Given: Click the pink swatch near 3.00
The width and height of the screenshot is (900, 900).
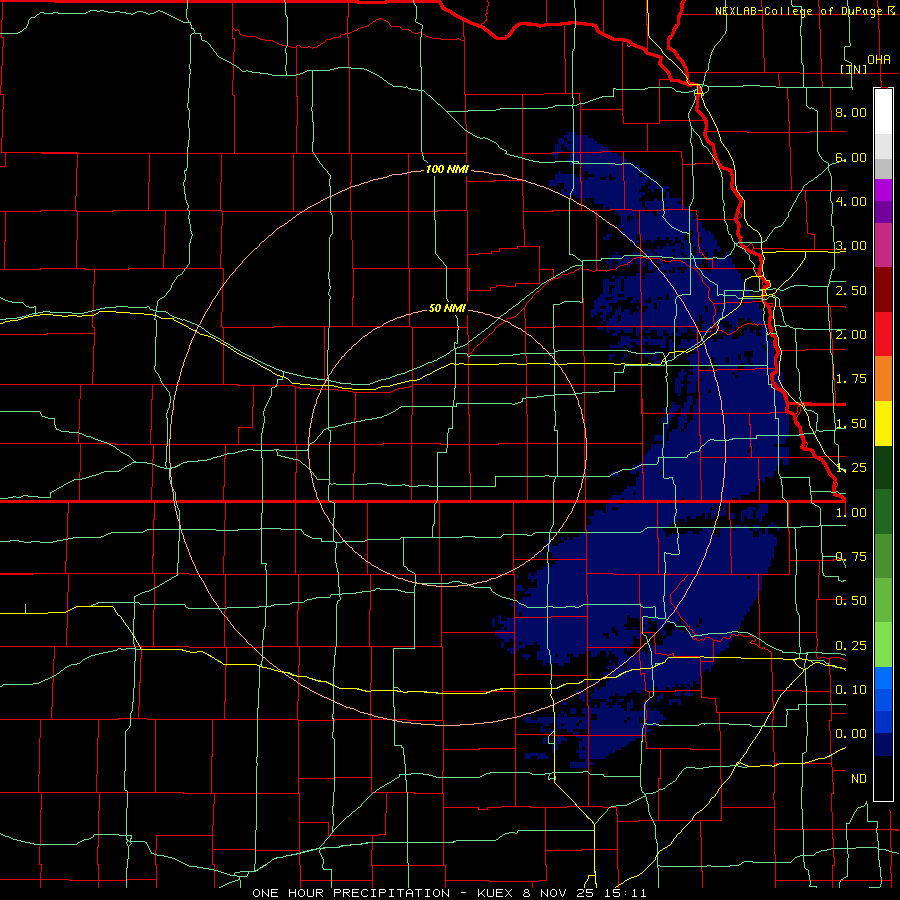Looking at the screenshot, I should pyautogui.click(x=883, y=245).
